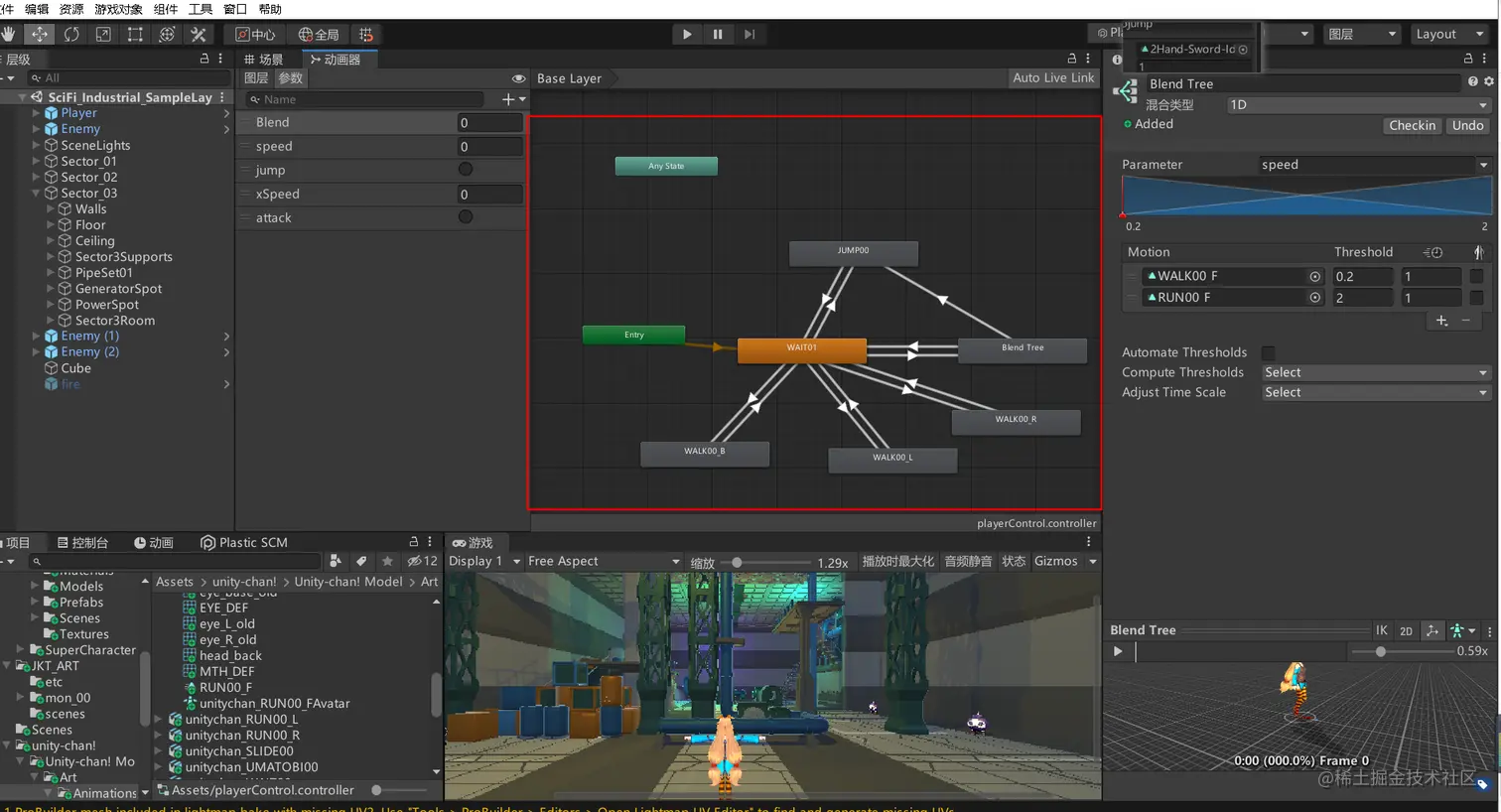Screen dimensions: 1501x812
Task: Toggle the jump trigger parameter
Action: pos(466,170)
